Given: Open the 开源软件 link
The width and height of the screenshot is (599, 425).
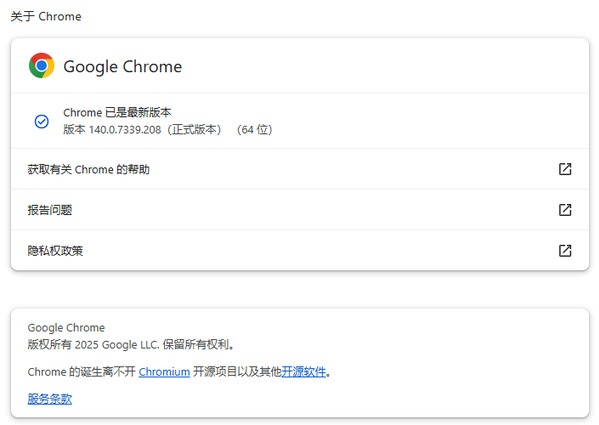Looking at the screenshot, I should click(x=304, y=372).
